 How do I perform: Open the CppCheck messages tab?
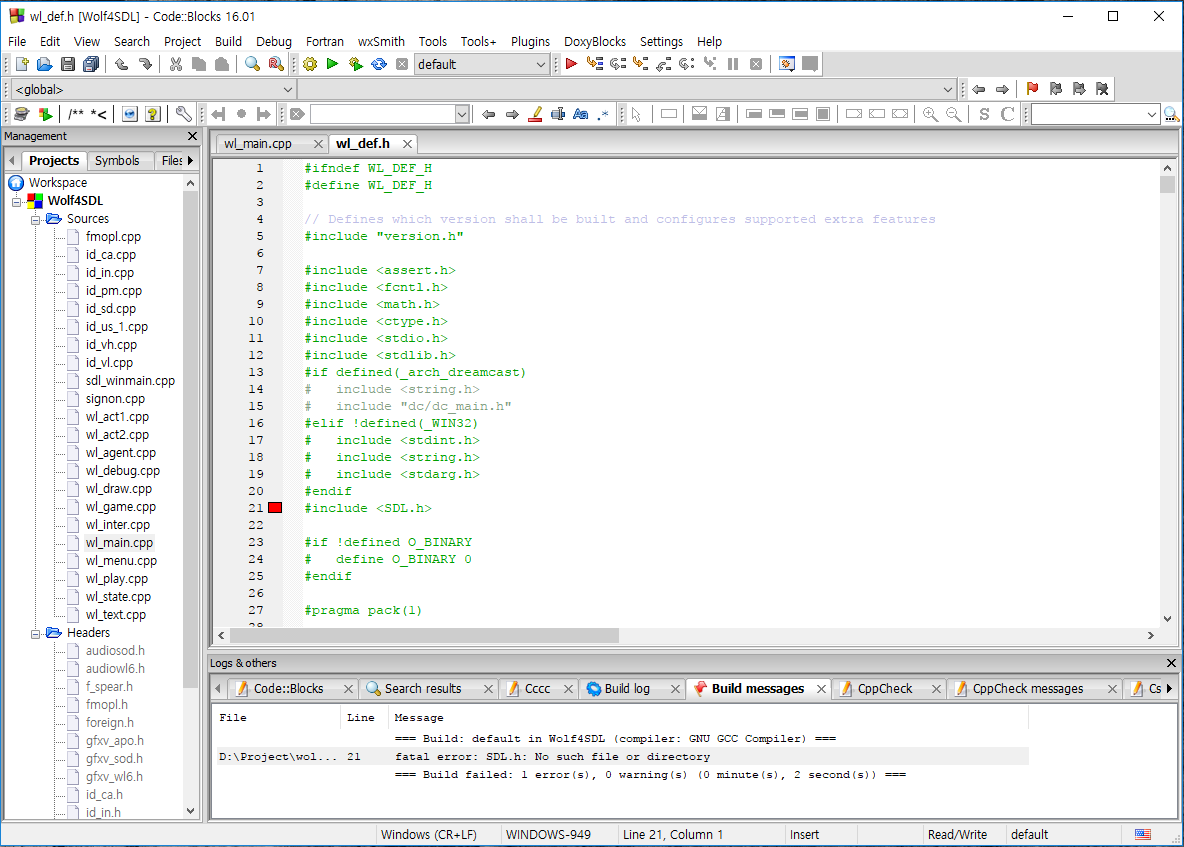1028,688
